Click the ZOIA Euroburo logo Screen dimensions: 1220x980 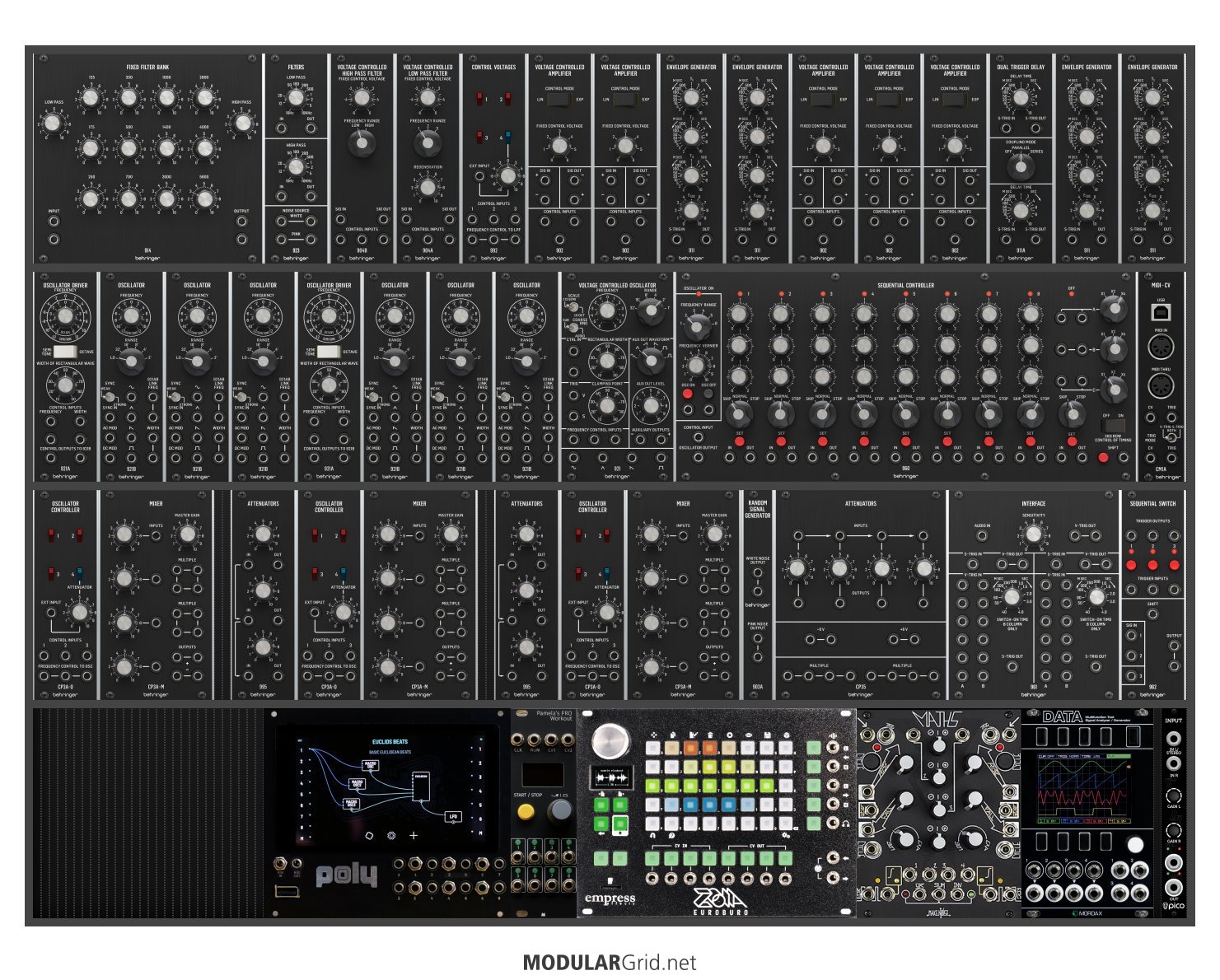point(720,901)
